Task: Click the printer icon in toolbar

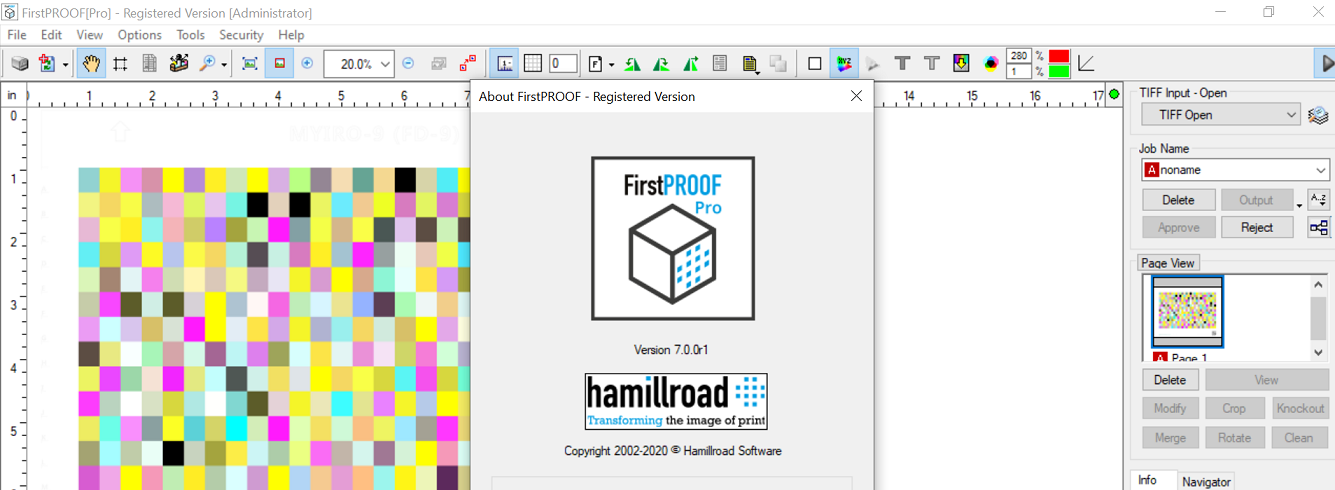Action: [x=19, y=63]
